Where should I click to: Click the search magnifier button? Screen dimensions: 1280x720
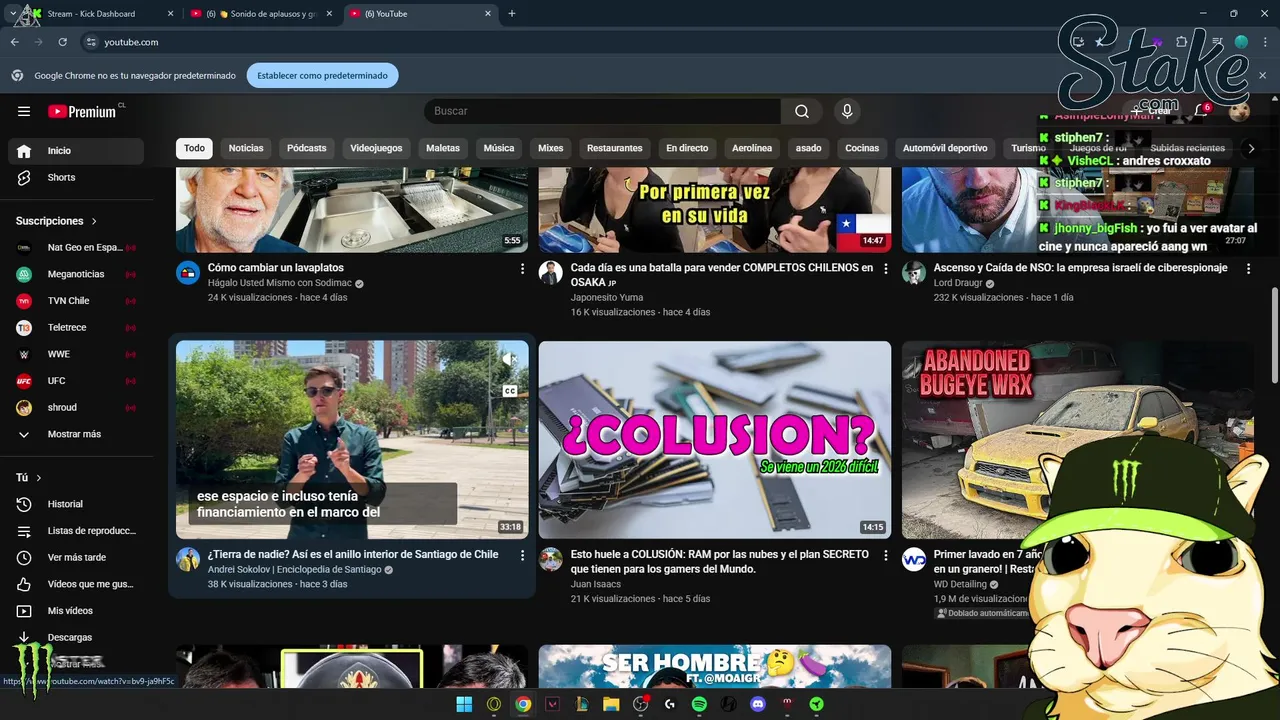pyautogui.click(x=802, y=111)
